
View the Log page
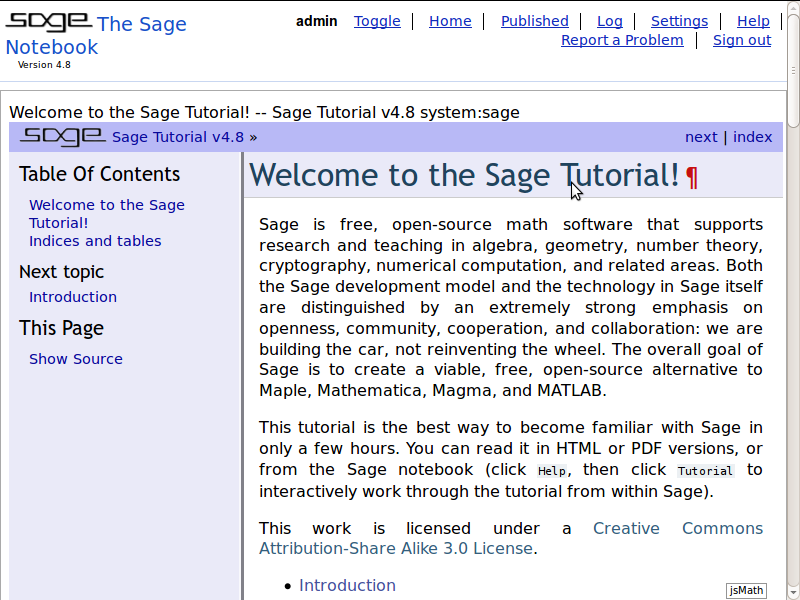(609, 21)
